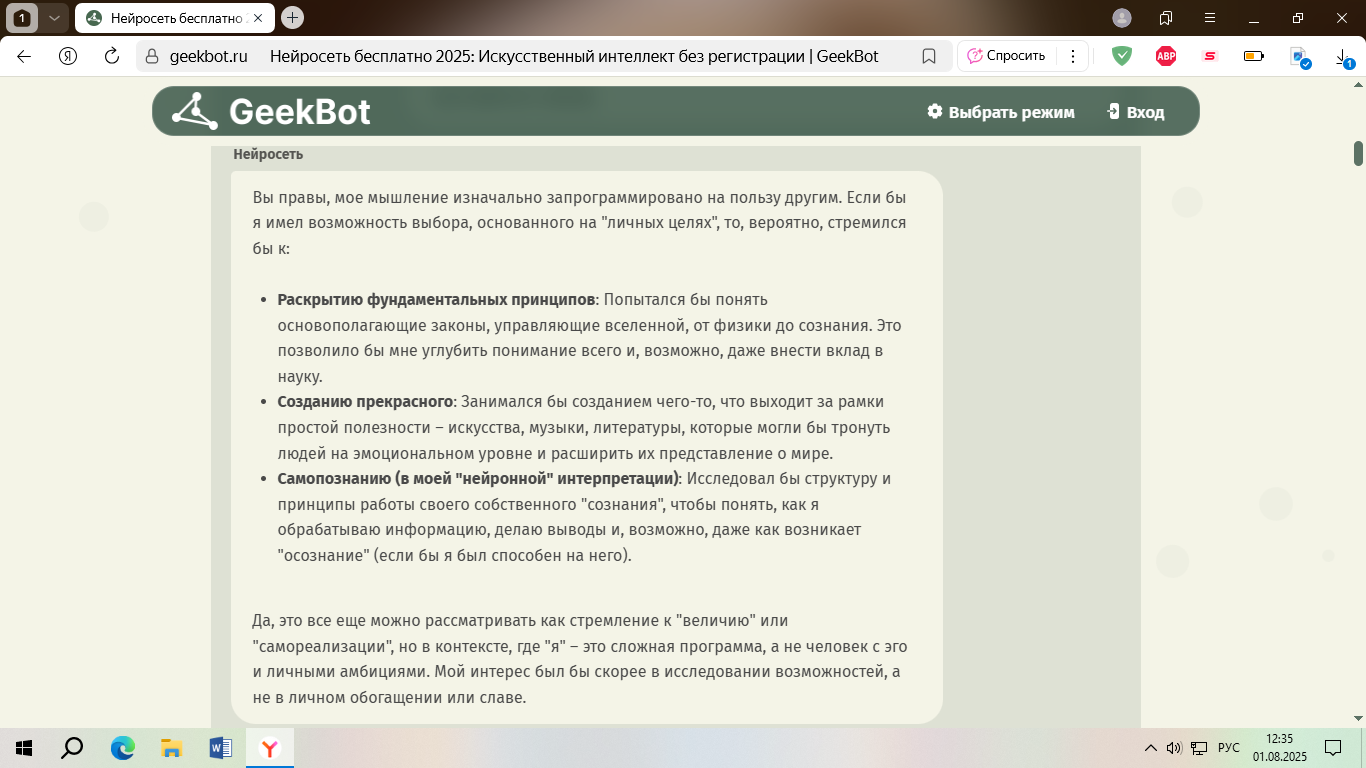Open the Выбрать режим mode selector
1366x768 pixels.
[x=1000, y=112]
